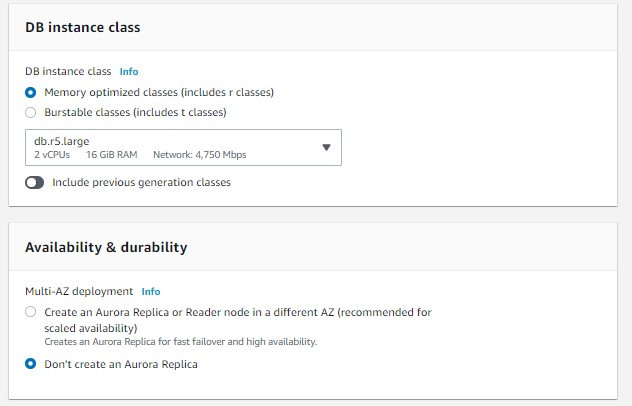The height and width of the screenshot is (406, 632).
Task: Click the dropdown arrow triangle icon
Action: pyautogui.click(x=326, y=148)
